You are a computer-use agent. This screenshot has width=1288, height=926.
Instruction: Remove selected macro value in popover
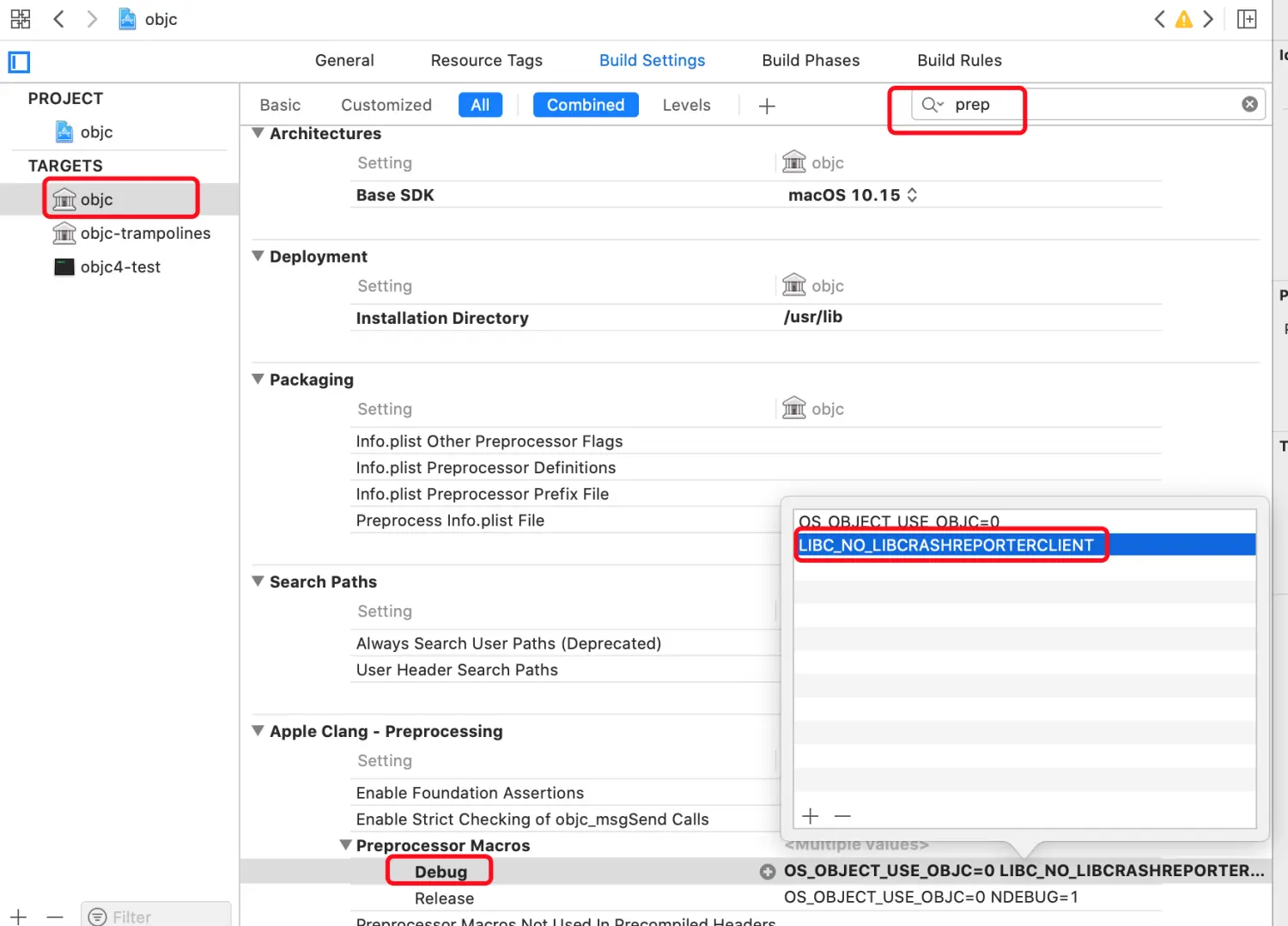tap(842, 816)
